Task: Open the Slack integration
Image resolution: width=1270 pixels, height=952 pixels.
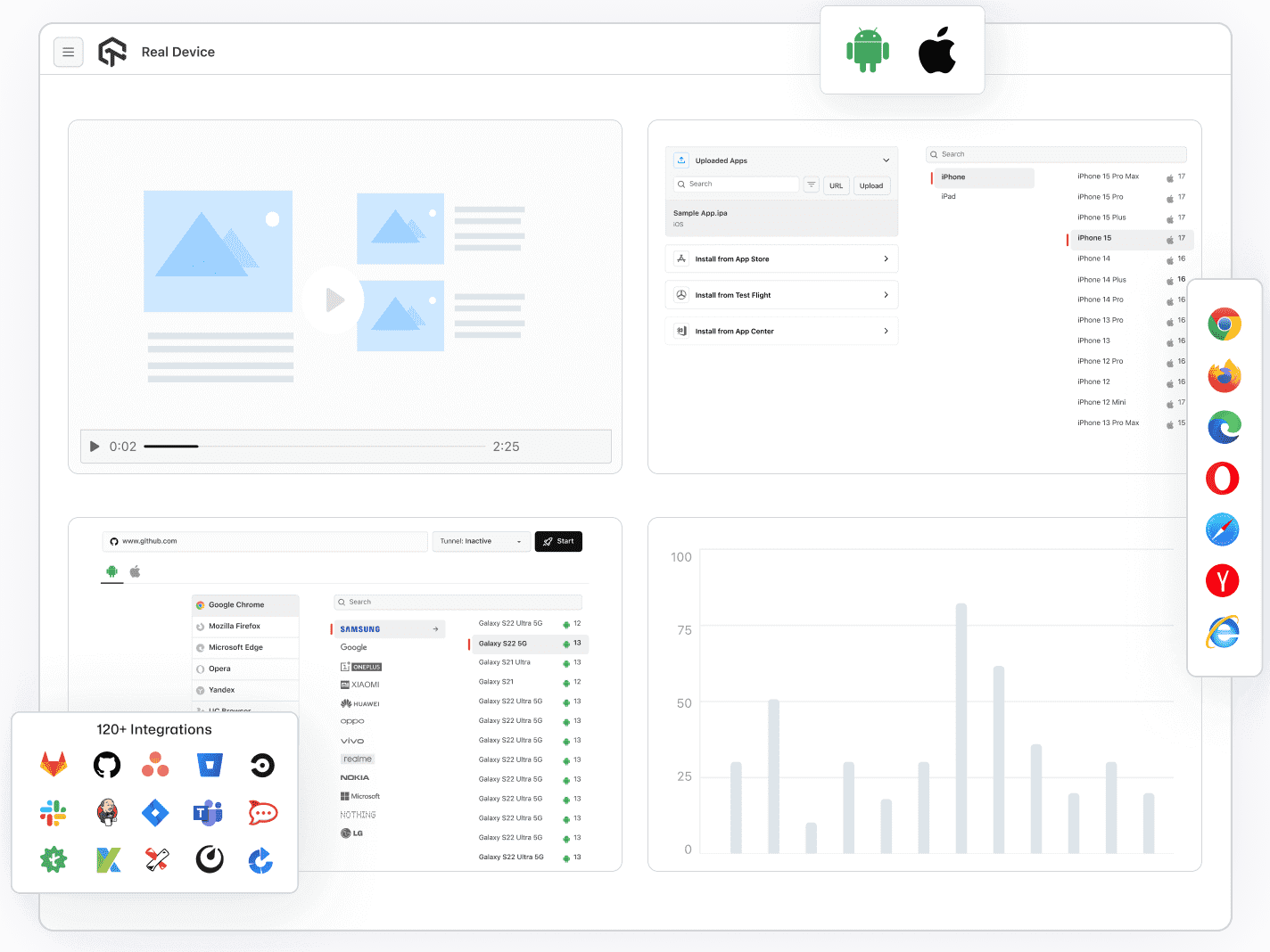Action: 54,812
